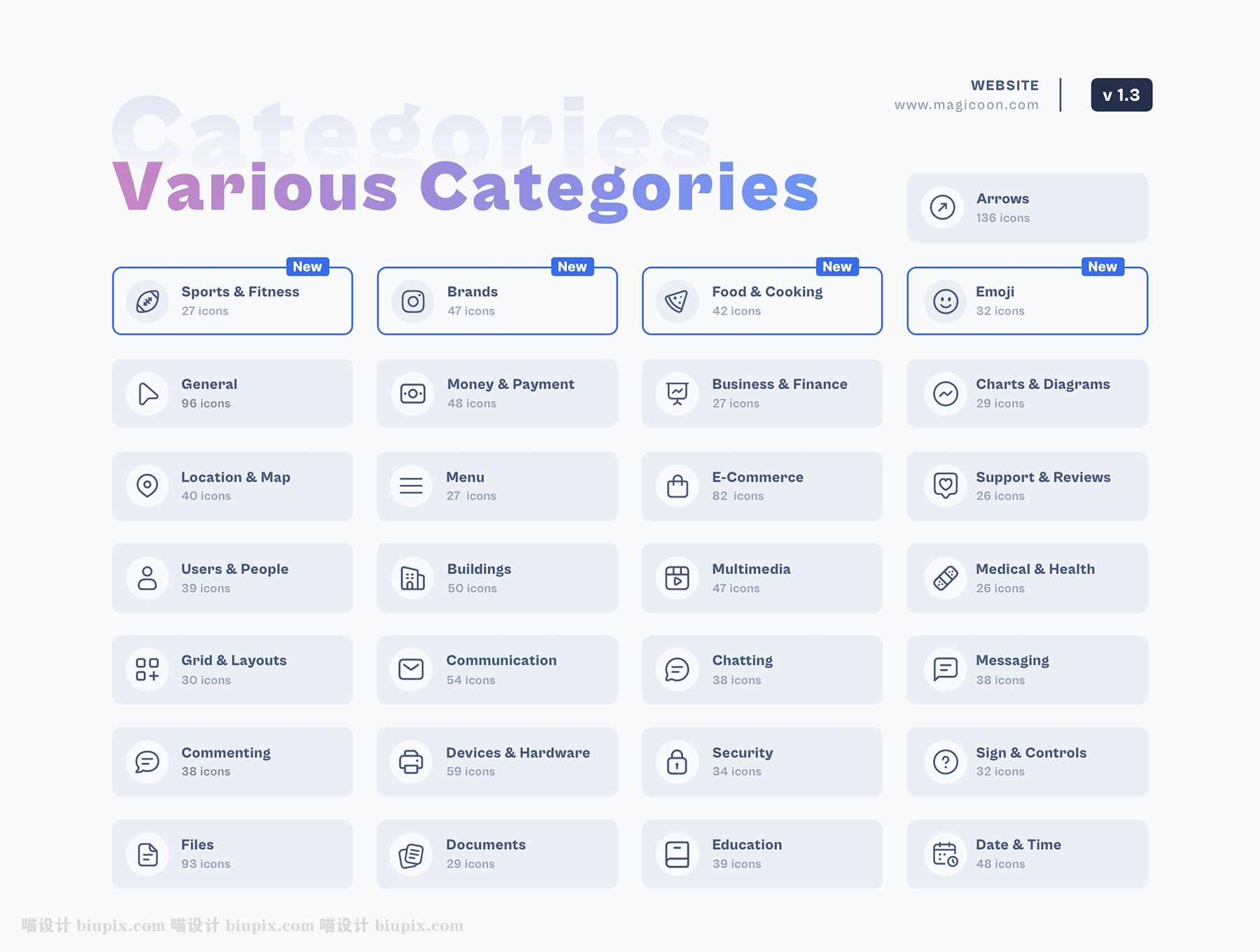
Task: Click the Arrows circle arrow icon
Action: point(942,207)
